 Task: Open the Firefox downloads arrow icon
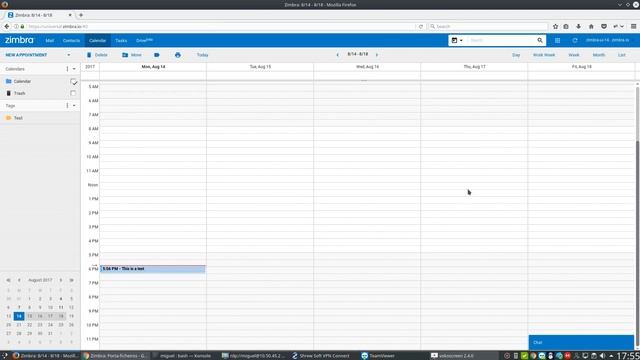point(578,27)
